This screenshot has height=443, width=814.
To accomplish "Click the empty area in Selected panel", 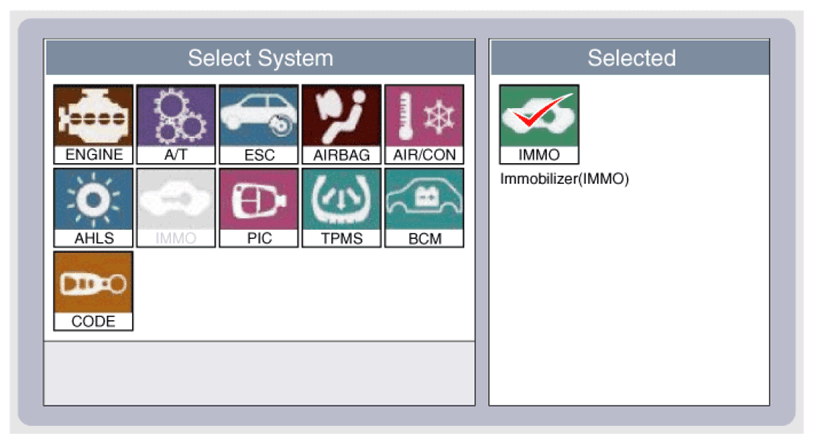I will click(629, 296).
